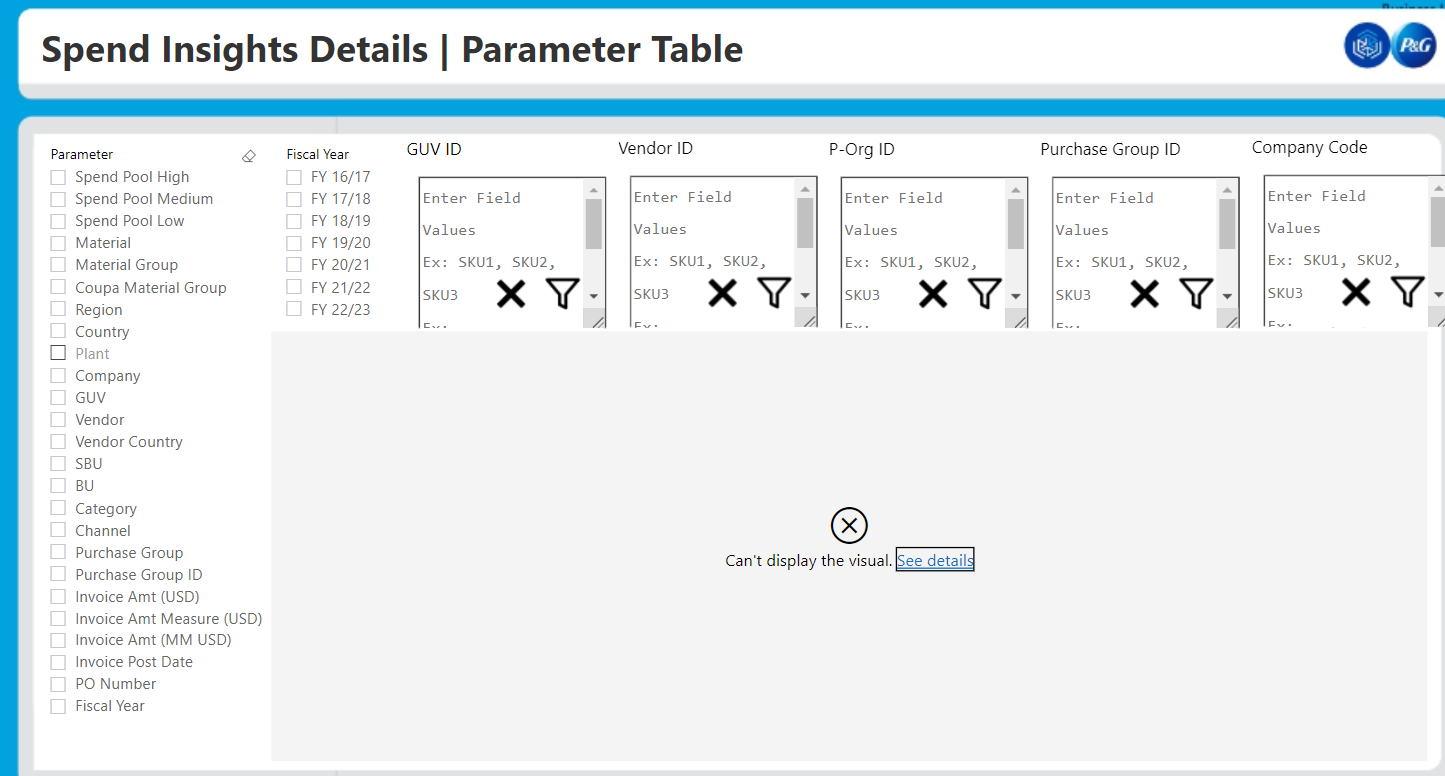Image resolution: width=1445 pixels, height=776 pixels.
Task: Click the Parameter slicer header
Action: (x=82, y=155)
